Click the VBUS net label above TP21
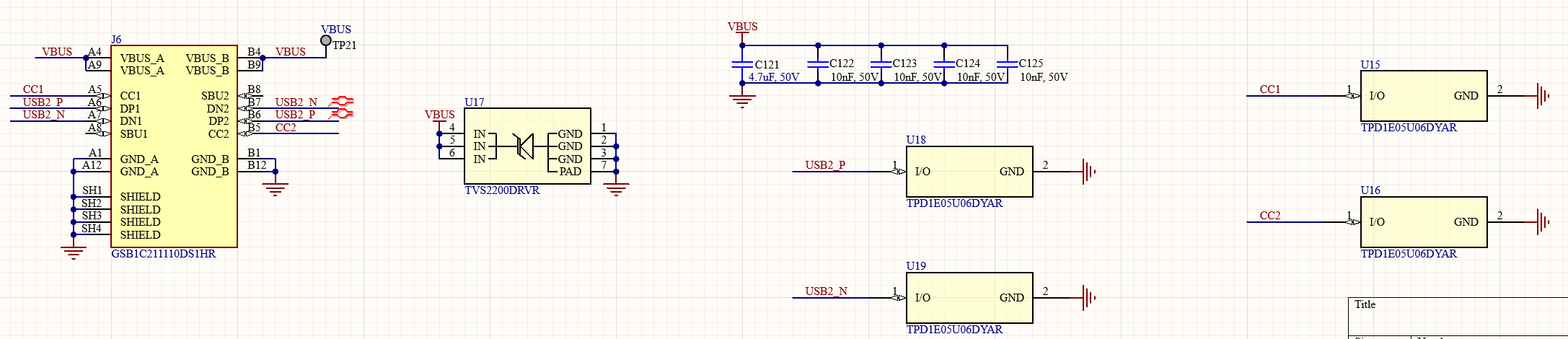The width and height of the screenshot is (1568, 339). click(336, 30)
